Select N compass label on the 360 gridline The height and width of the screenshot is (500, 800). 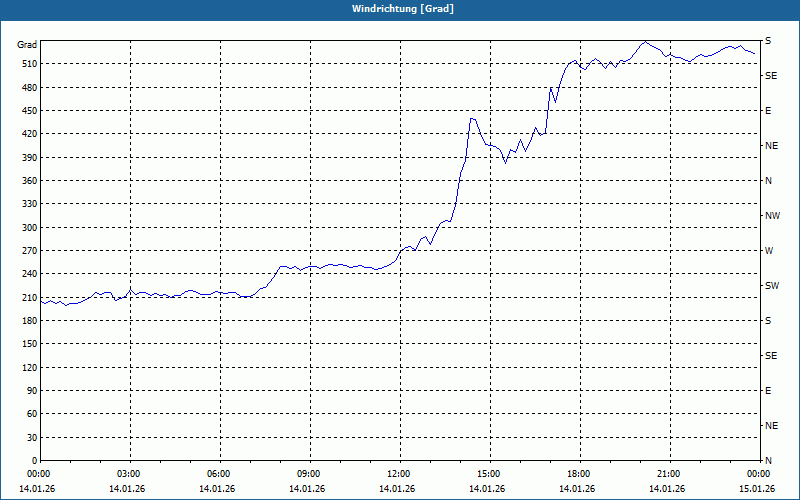pyautogui.click(x=768, y=181)
